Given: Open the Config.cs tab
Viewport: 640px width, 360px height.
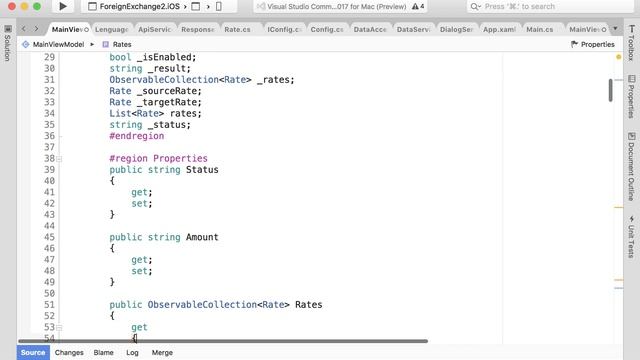Looking at the screenshot, I should (x=327, y=29).
